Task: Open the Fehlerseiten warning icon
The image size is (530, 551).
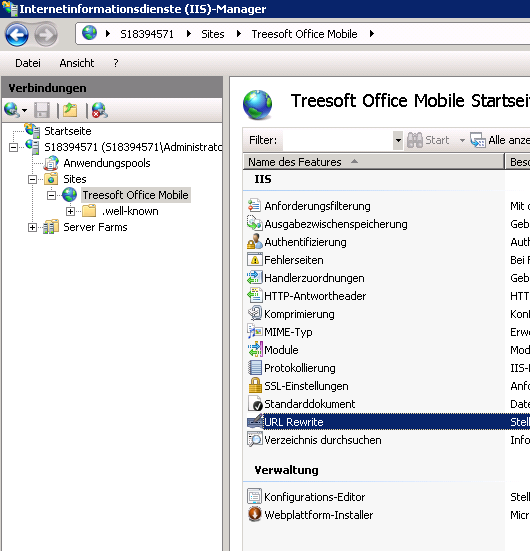Action: click(255, 260)
